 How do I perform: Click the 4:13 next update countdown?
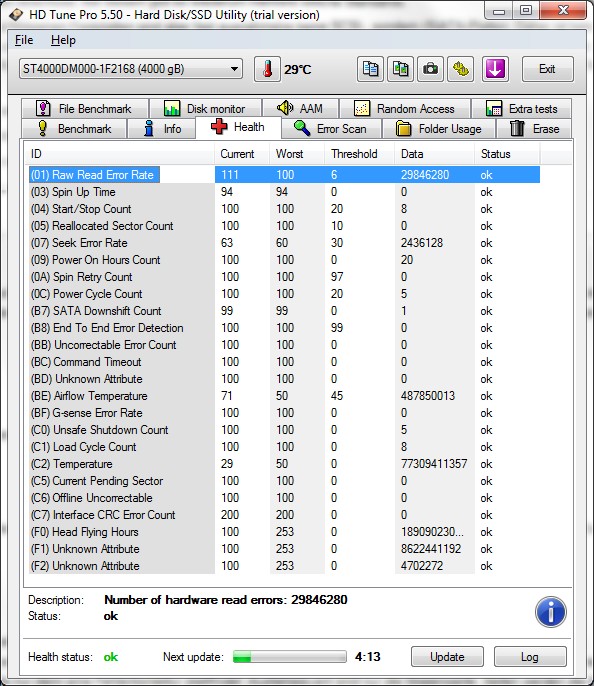tap(367, 657)
